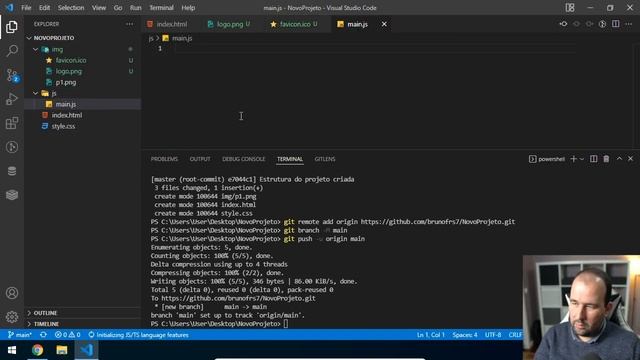The width and height of the screenshot is (640, 360).
Task: Split the editor to the right
Action: click(x=616, y=24)
